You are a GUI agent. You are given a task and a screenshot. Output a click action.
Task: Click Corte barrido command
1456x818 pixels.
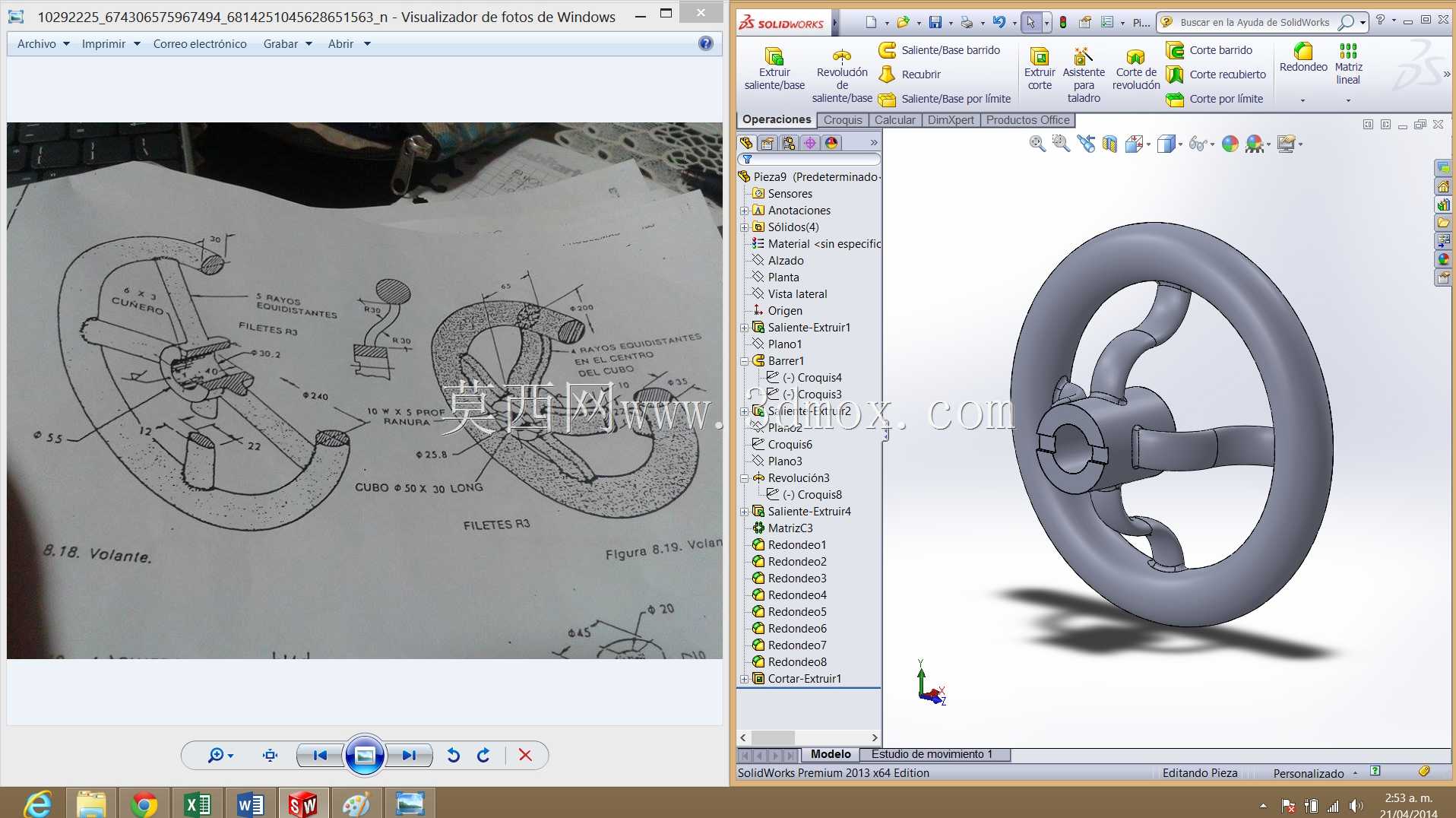click(1209, 50)
